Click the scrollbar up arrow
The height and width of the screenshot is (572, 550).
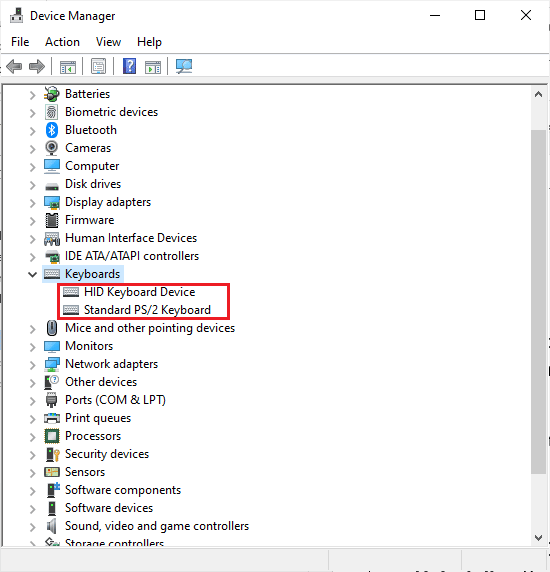[538, 94]
